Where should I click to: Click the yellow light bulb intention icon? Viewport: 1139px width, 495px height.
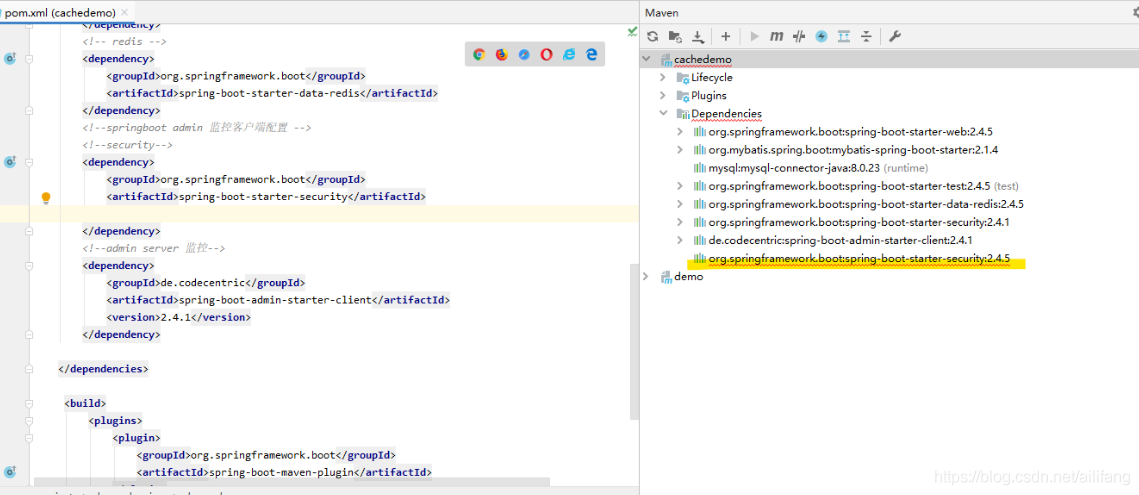point(45,198)
